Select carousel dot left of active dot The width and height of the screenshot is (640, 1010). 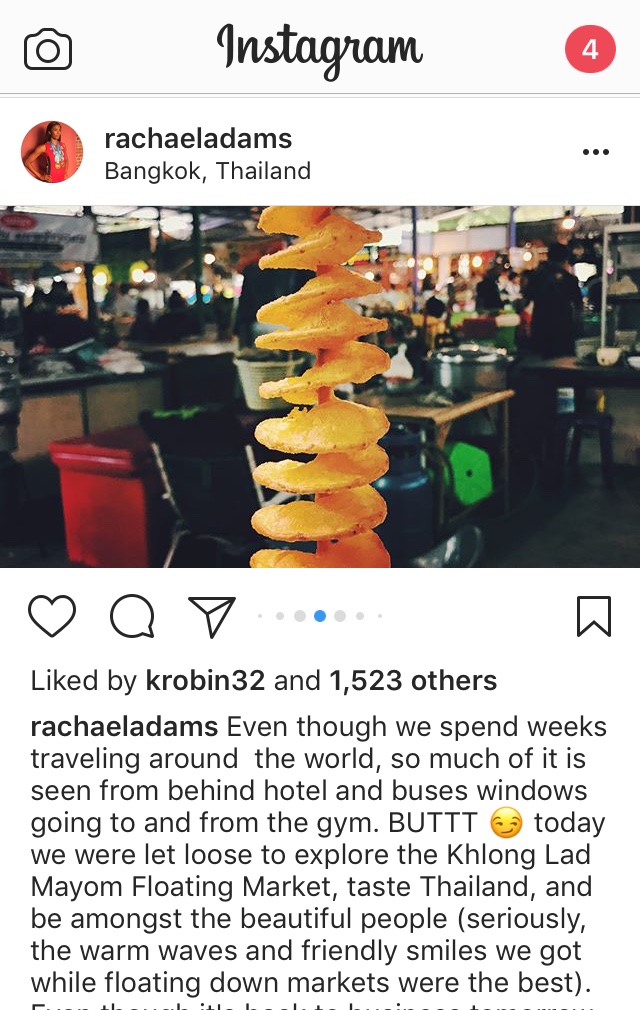300,616
